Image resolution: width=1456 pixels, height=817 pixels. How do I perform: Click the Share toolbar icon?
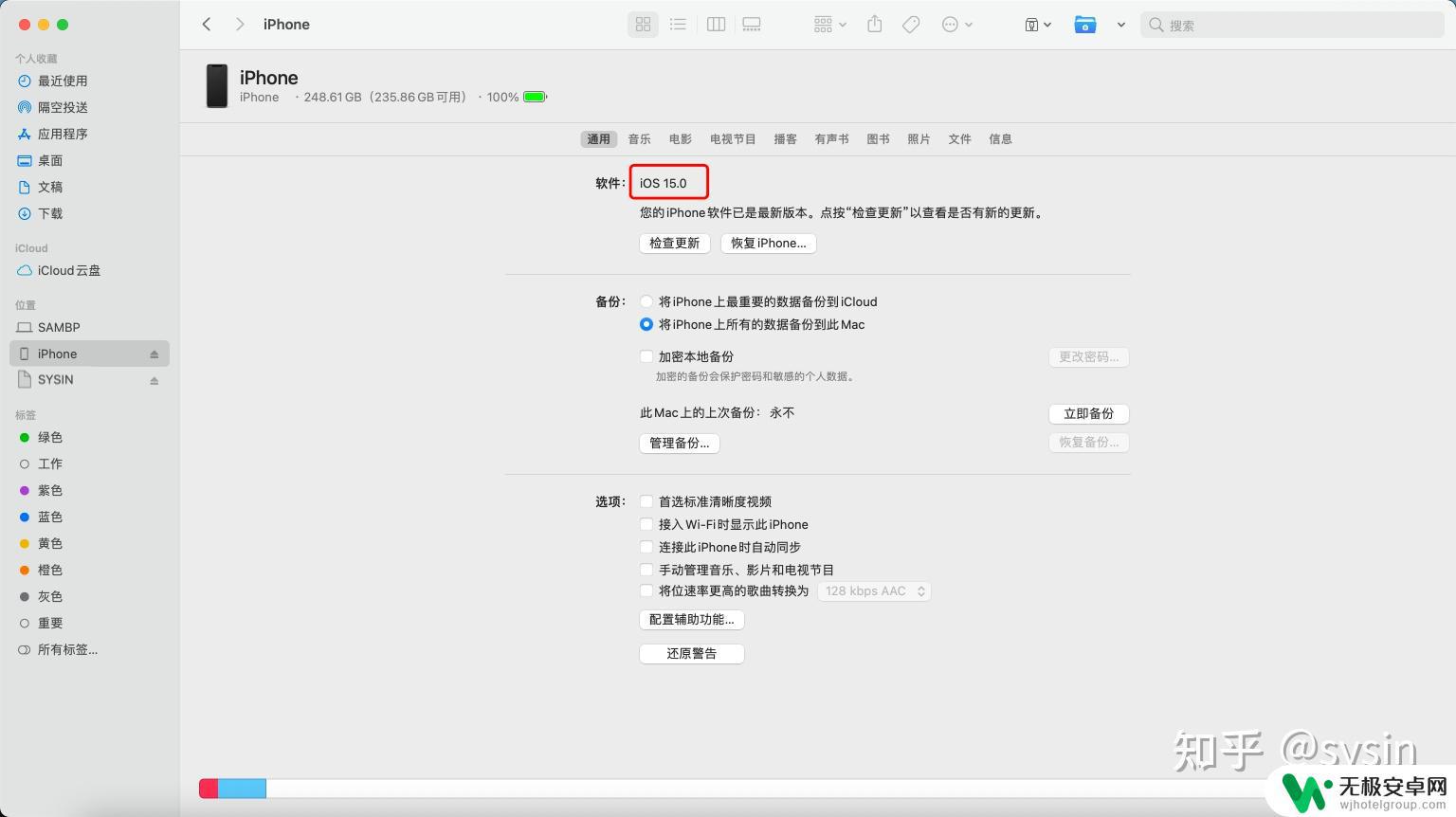pos(875,24)
